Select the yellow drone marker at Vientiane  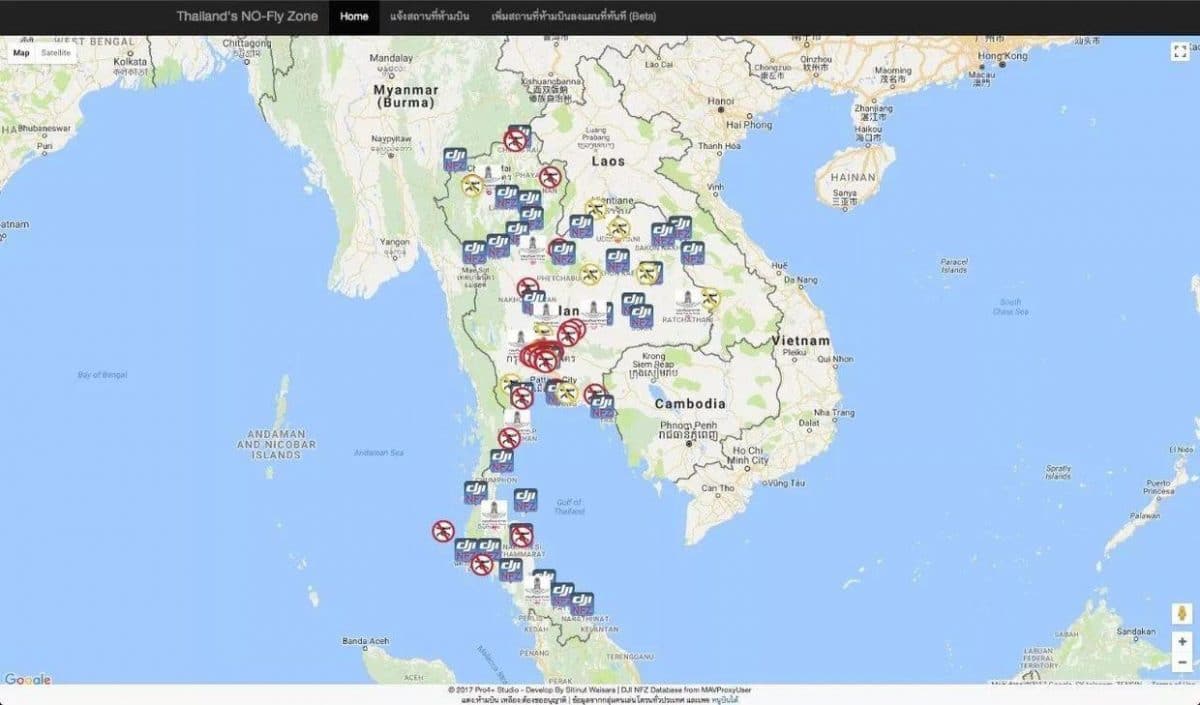point(596,208)
